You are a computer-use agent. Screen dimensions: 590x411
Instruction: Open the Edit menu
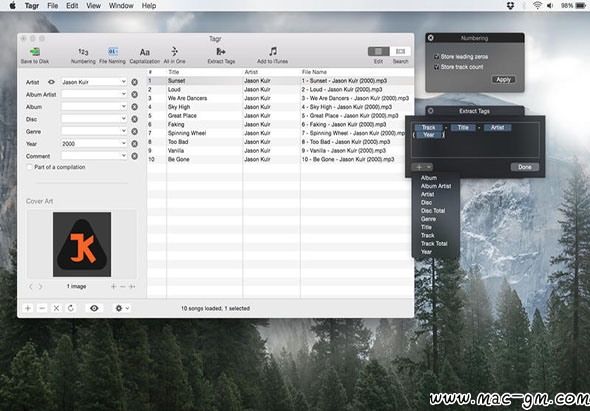[x=72, y=6]
